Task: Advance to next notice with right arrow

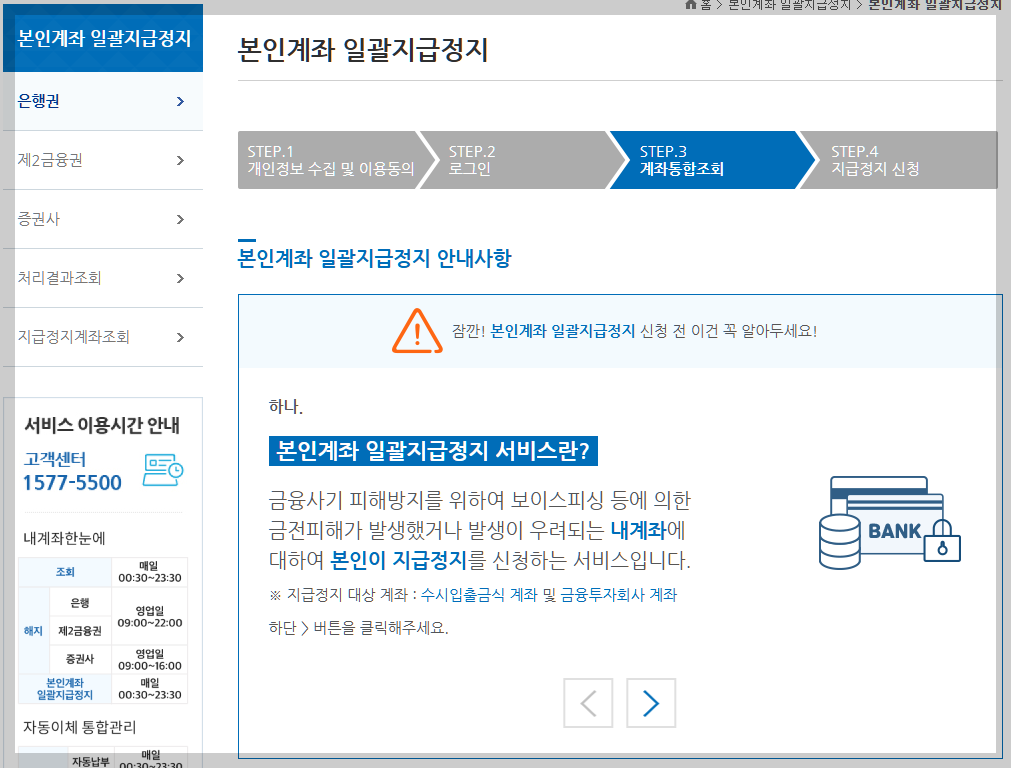Action: tap(650, 702)
